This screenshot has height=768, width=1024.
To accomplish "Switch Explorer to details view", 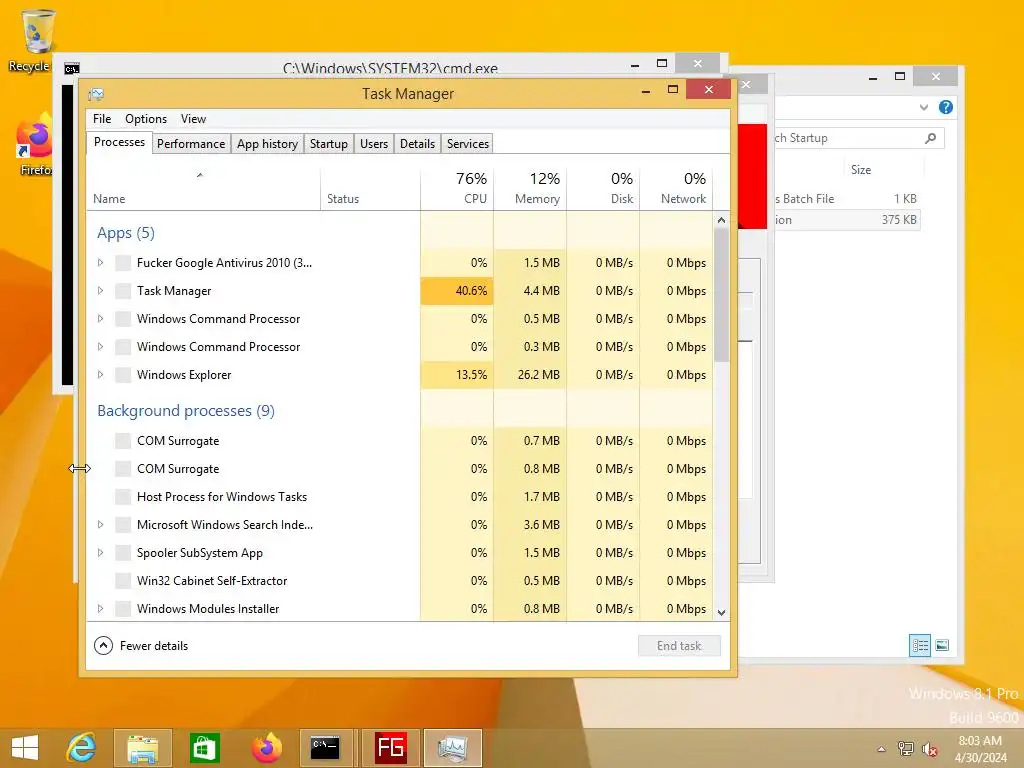I will (920, 646).
